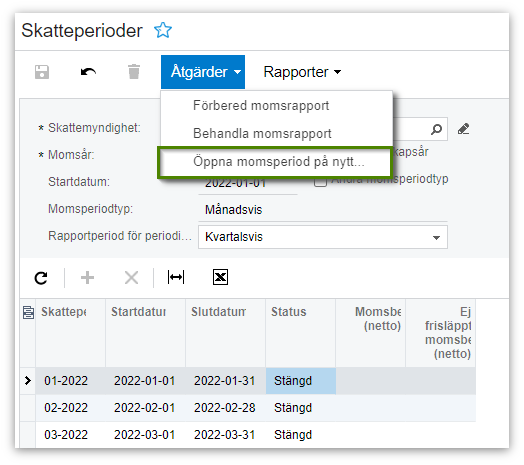Click the fit-to-screen column width icon
Screen dimensions: 524x465
click(176, 277)
